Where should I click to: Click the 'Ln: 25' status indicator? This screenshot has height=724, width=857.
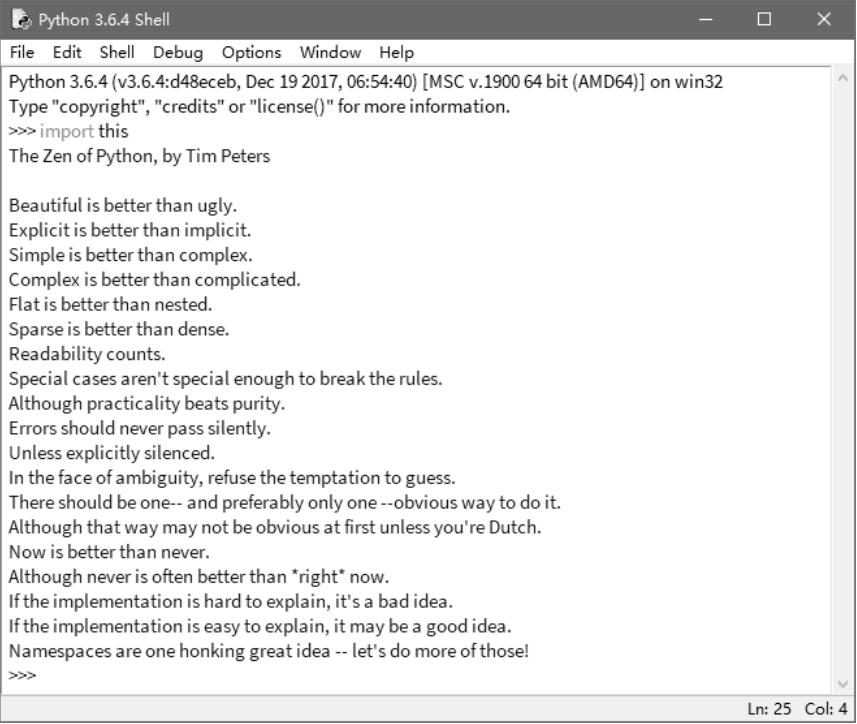click(769, 709)
